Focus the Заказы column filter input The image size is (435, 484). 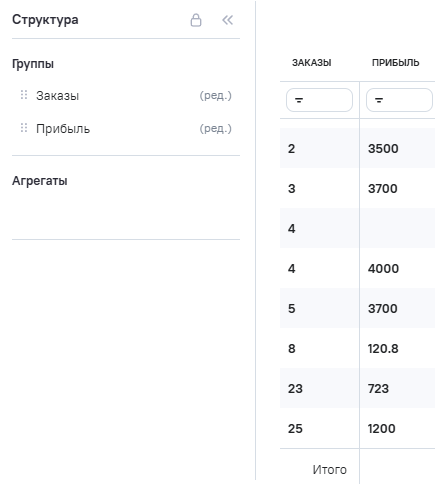point(319,100)
